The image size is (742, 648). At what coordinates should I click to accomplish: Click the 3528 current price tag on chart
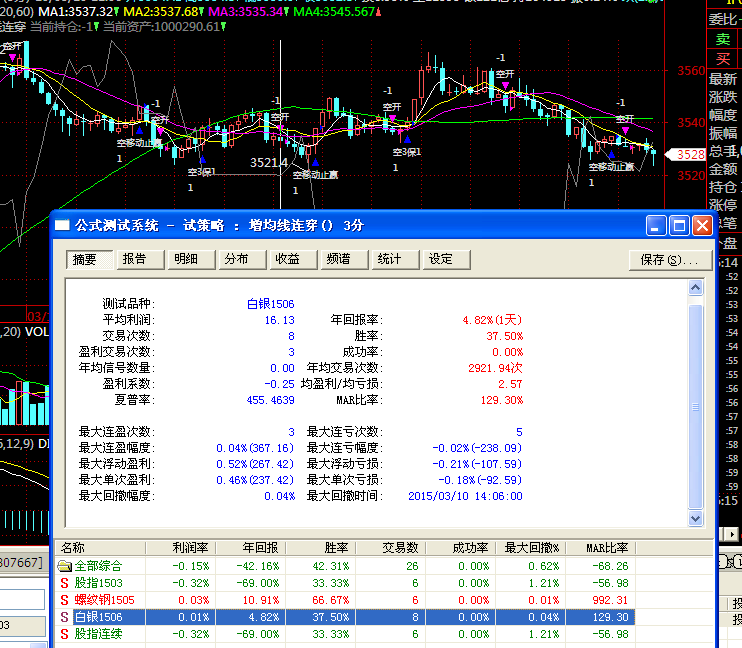(x=686, y=155)
